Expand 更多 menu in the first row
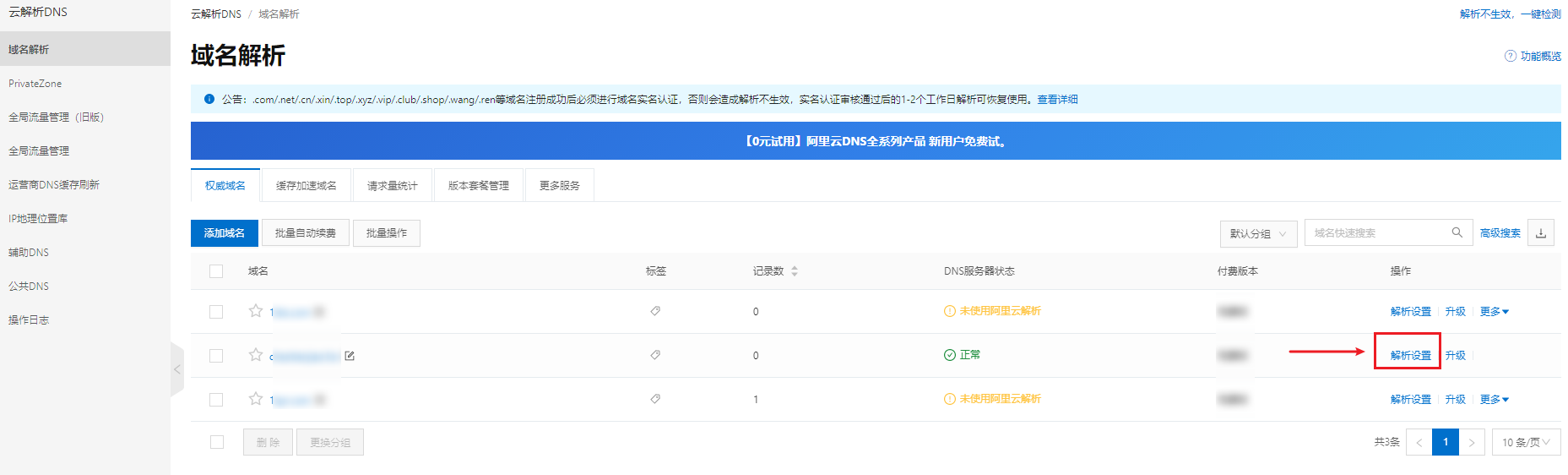Image resolution: width=1568 pixels, height=475 pixels. [1494, 312]
